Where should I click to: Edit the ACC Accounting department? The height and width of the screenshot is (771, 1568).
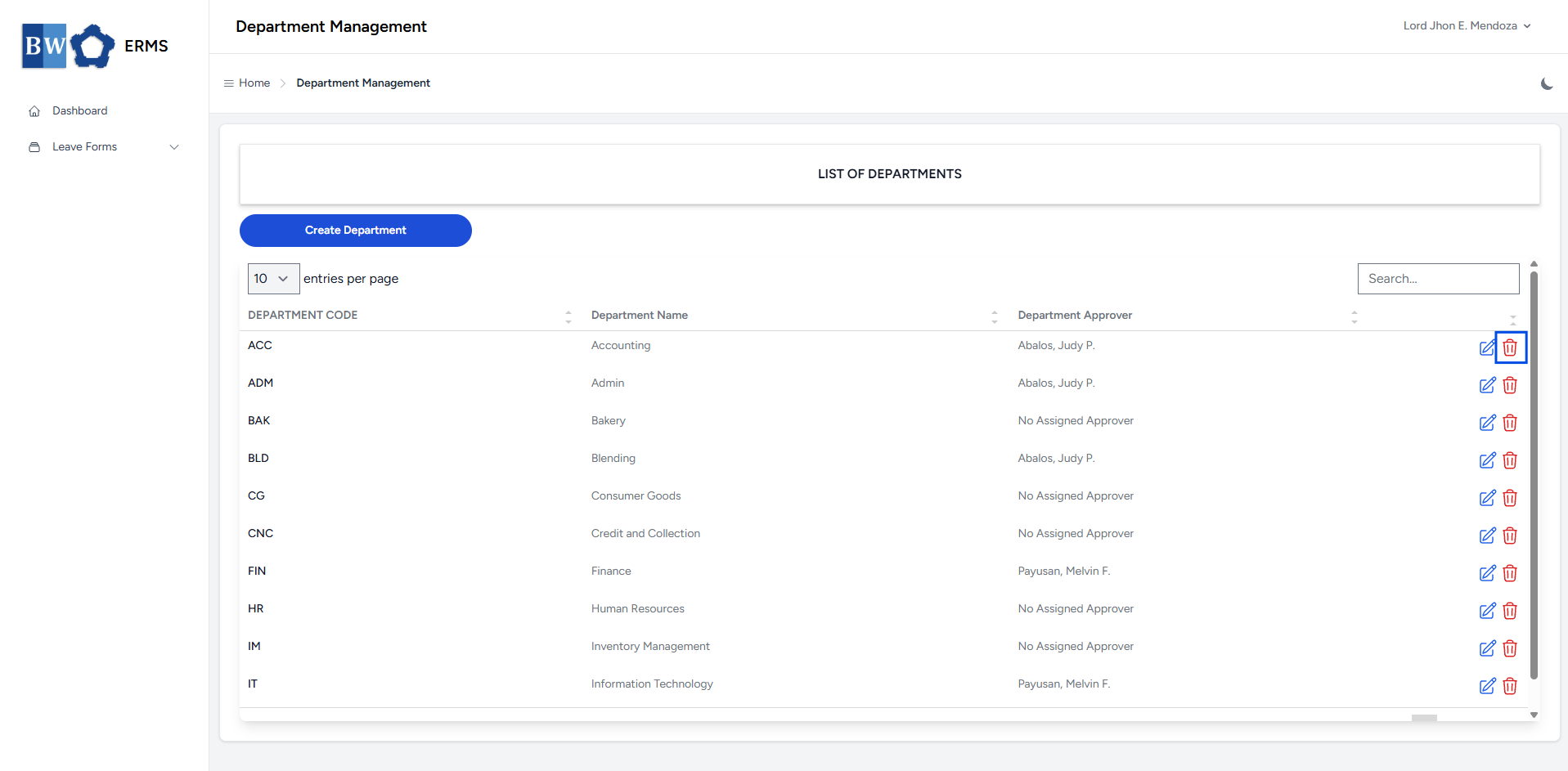1487,347
